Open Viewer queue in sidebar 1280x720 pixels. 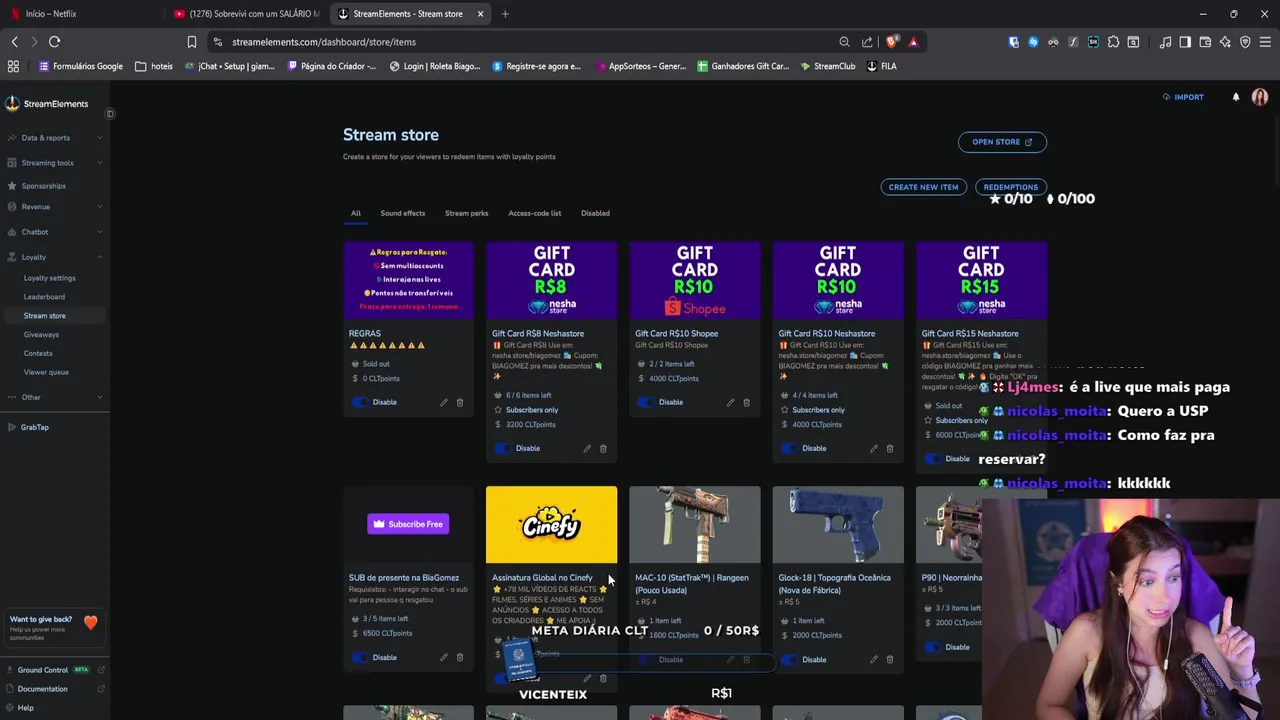point(46,372)
